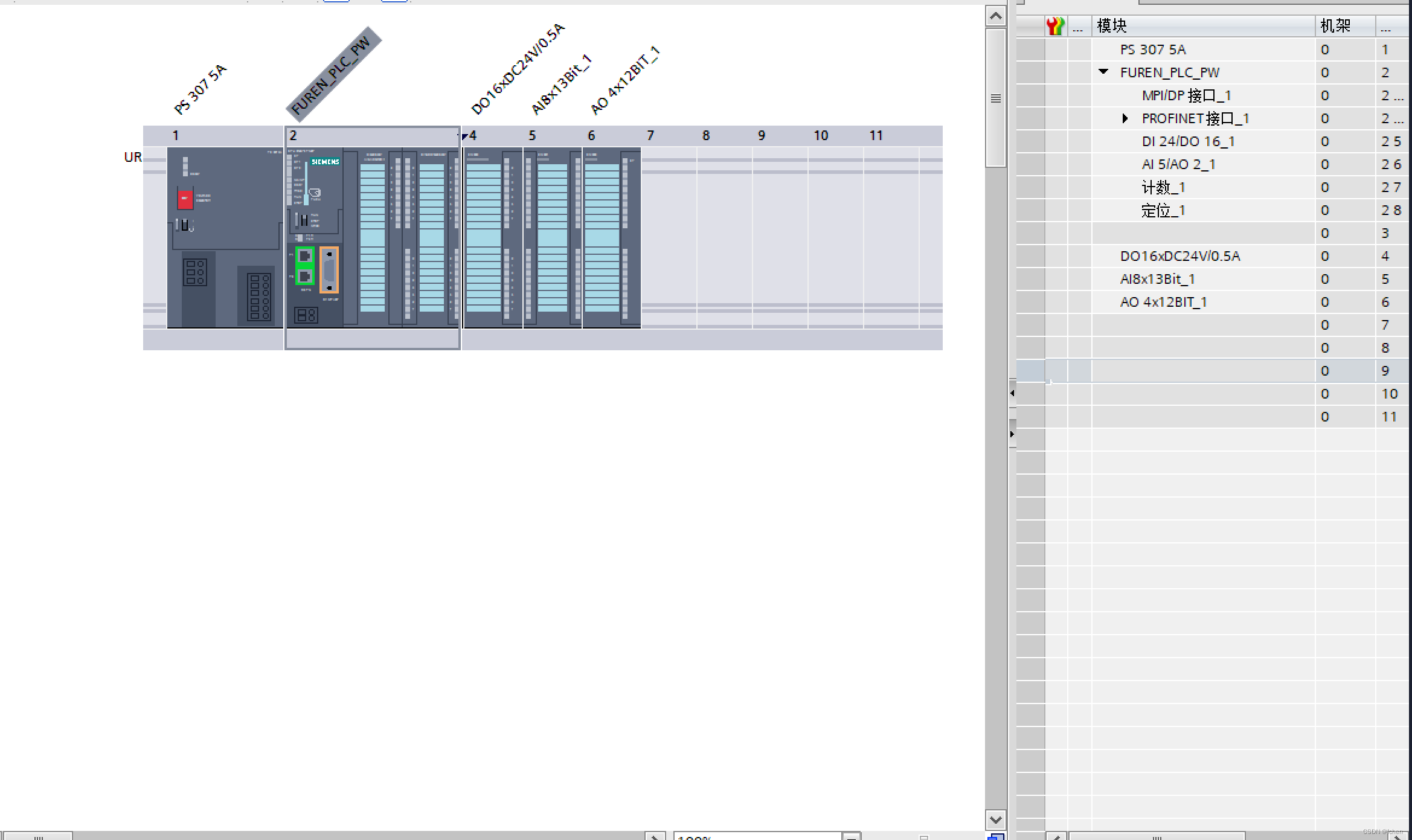Click the PS 307 5A power supply module
The width and height of the screenshot is (1412, 840).
[x=225, y=237]
